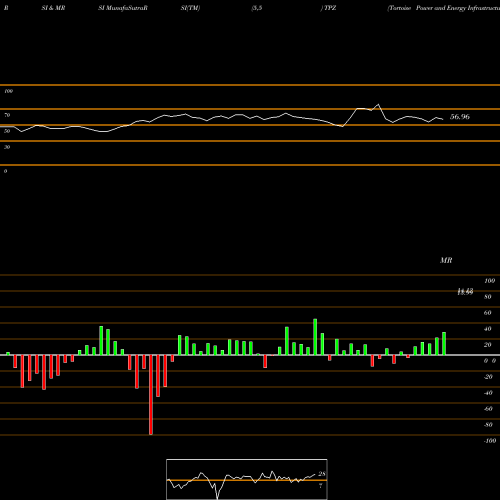Screen dimensions: 500x500
Task: Click the -20 label on MR axis
Action: pyautogui.click(x=488, y=377)
